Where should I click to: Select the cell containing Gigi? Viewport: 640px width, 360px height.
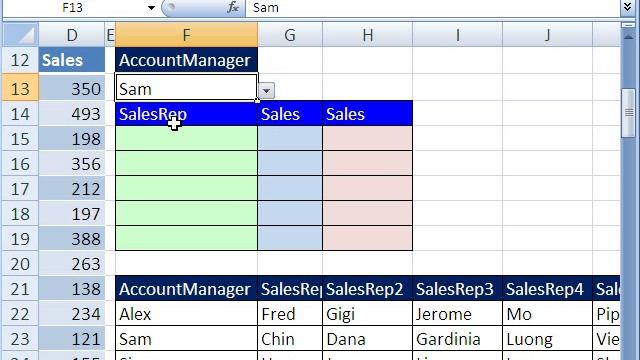(367, 314)
